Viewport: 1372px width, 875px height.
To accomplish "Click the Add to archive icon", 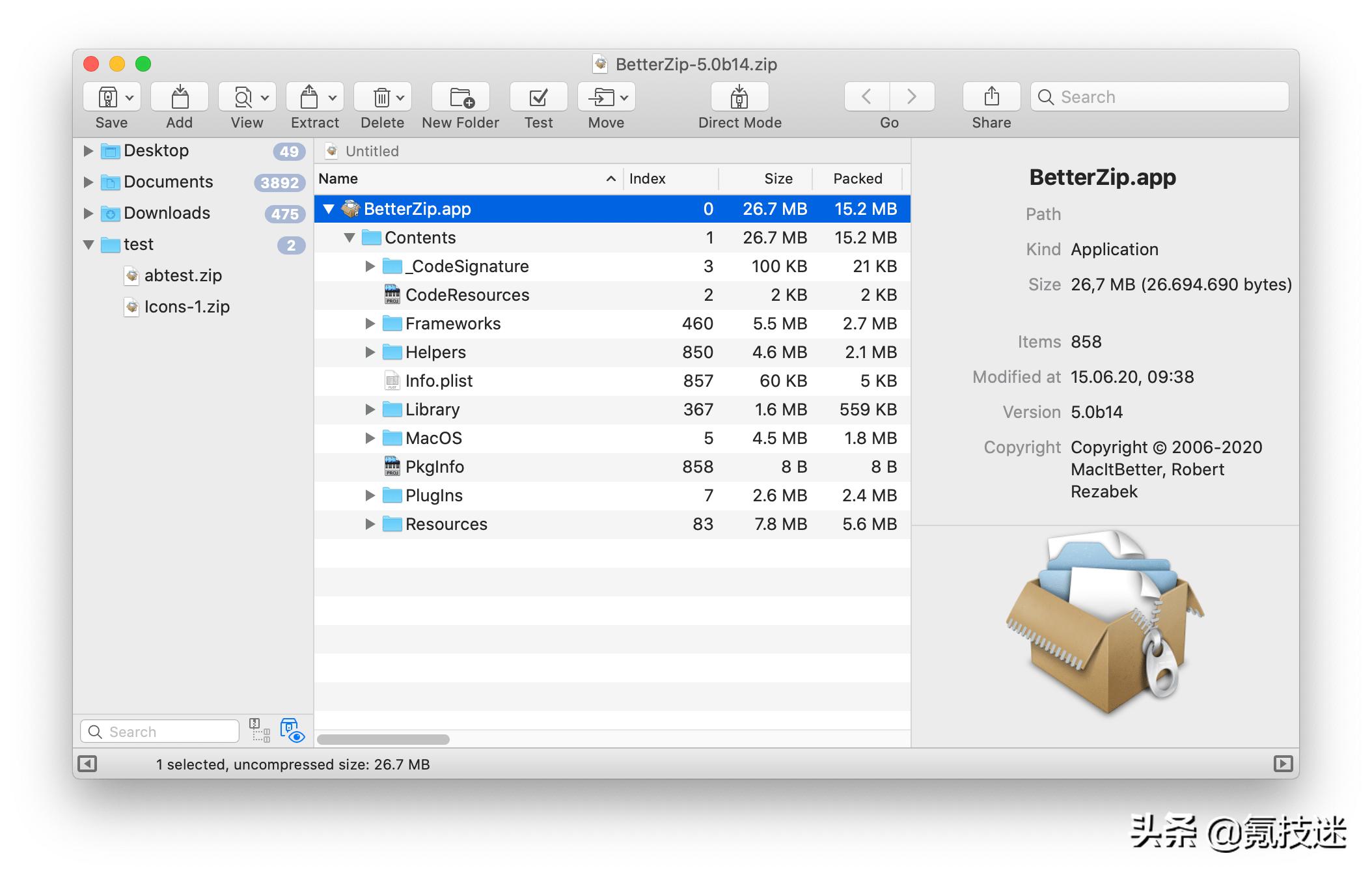I will coord(179,98).
